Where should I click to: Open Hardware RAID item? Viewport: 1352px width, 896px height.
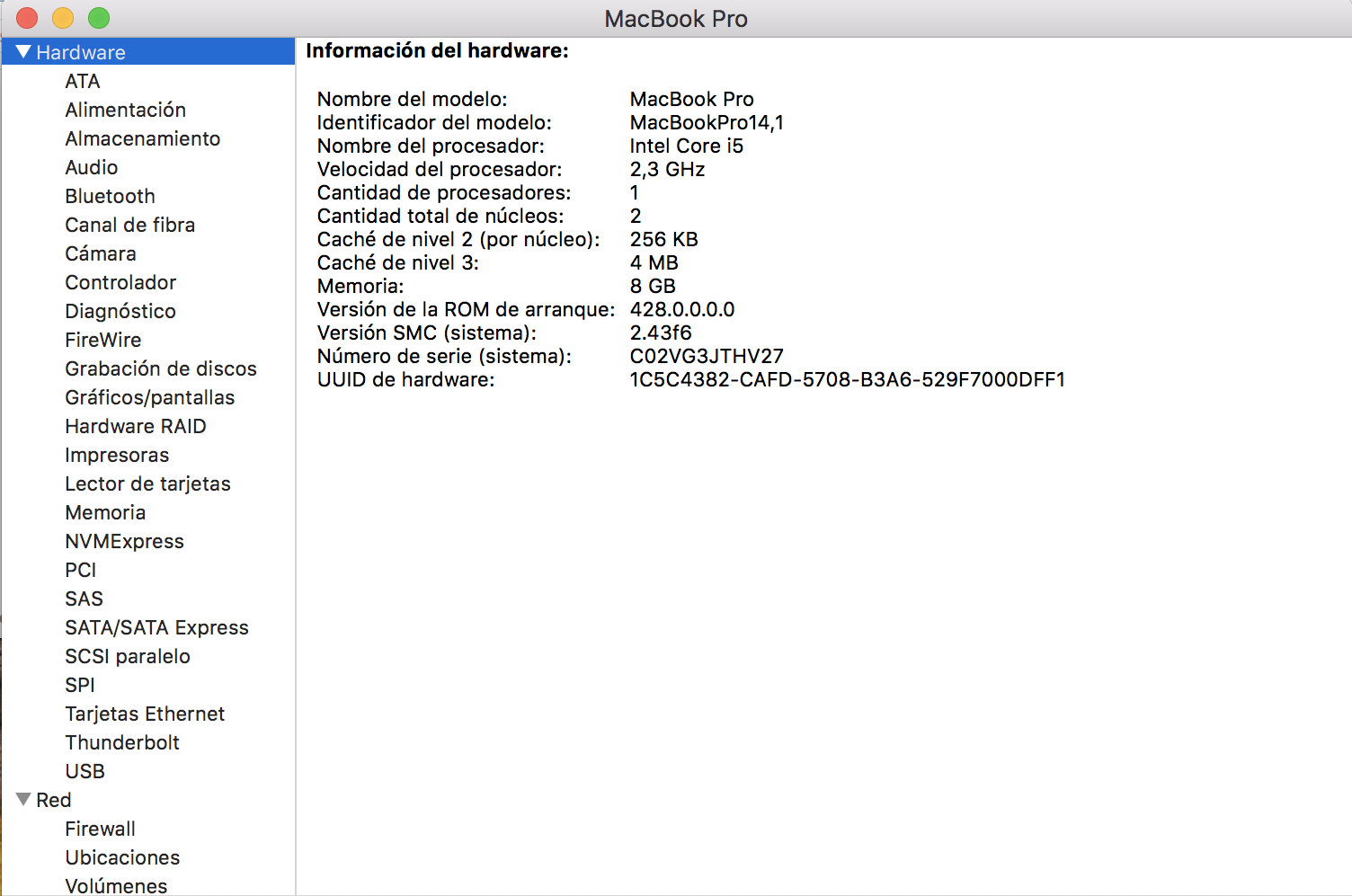pyautogui.click(x=136, y=426)
